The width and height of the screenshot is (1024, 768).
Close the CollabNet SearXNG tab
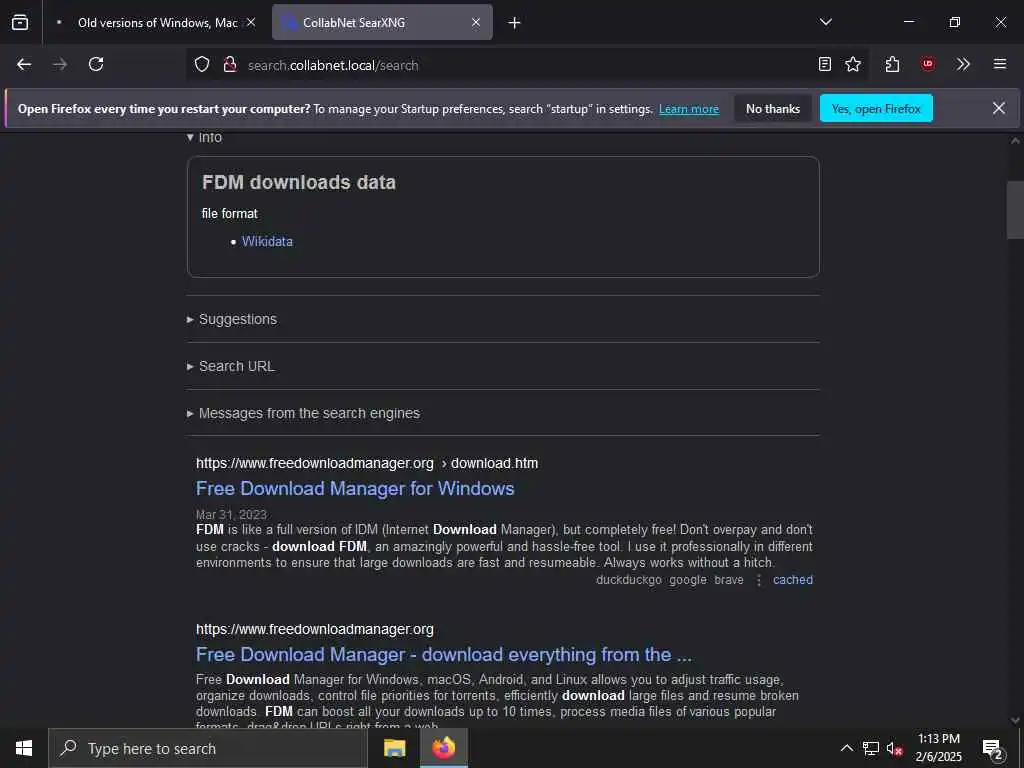pos(476,22)
